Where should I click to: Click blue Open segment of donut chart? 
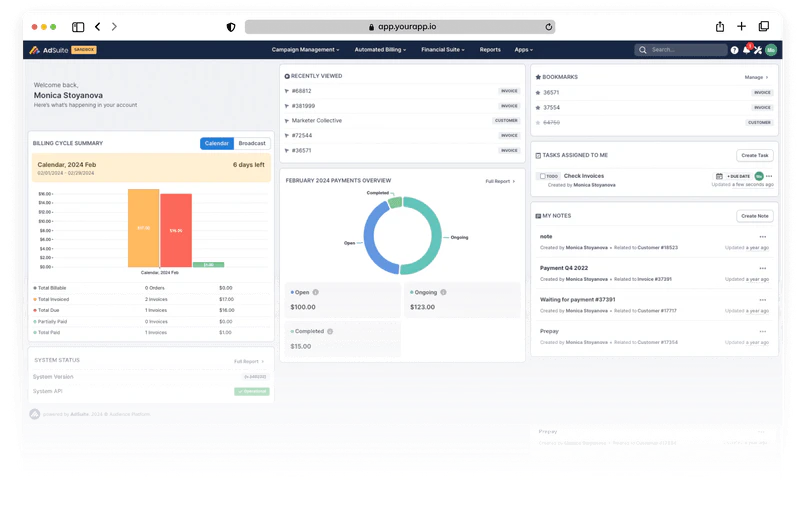pyautogui.click(x=371, y=242)
